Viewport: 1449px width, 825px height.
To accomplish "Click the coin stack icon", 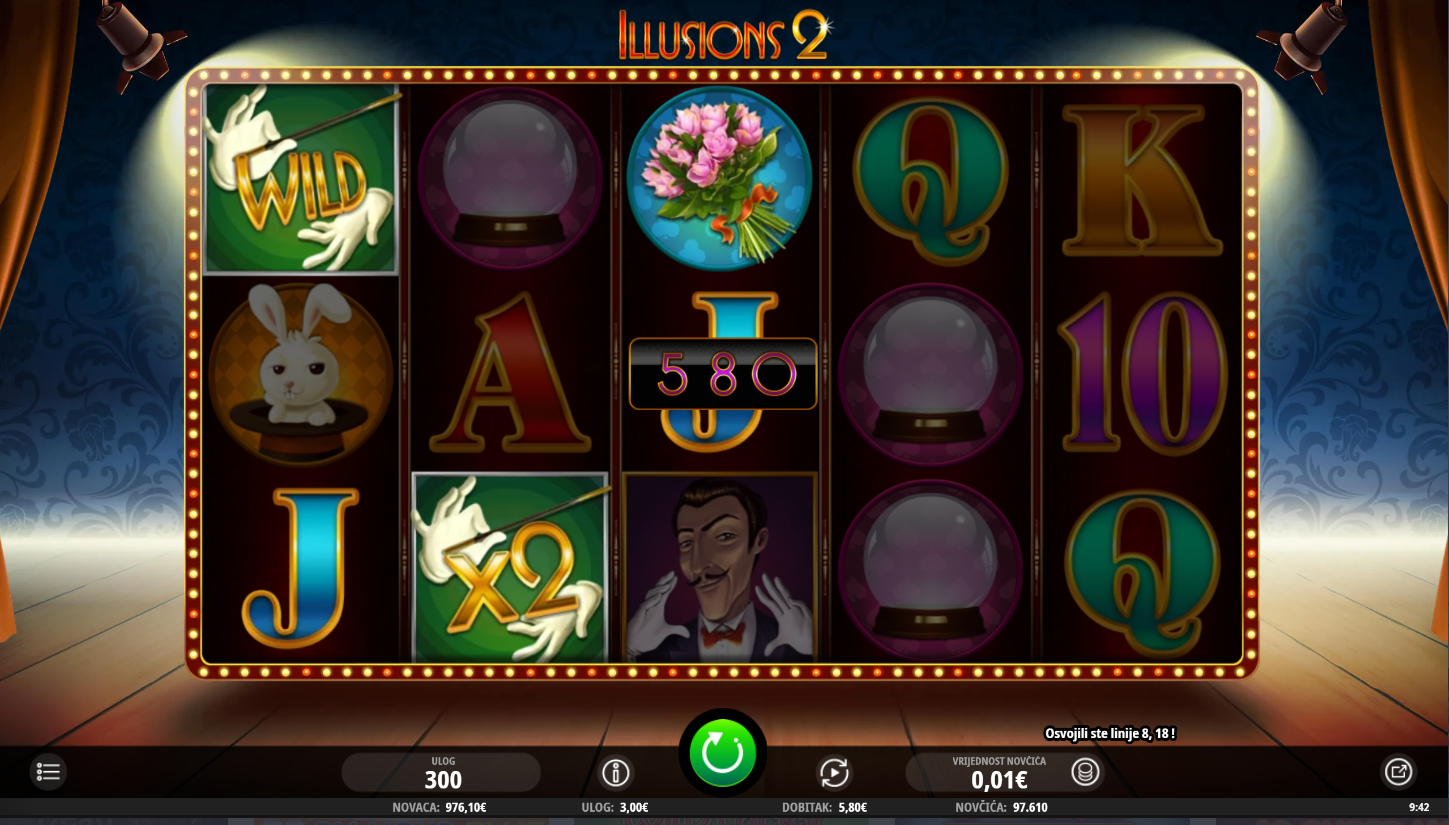I will pos(1086,772).
